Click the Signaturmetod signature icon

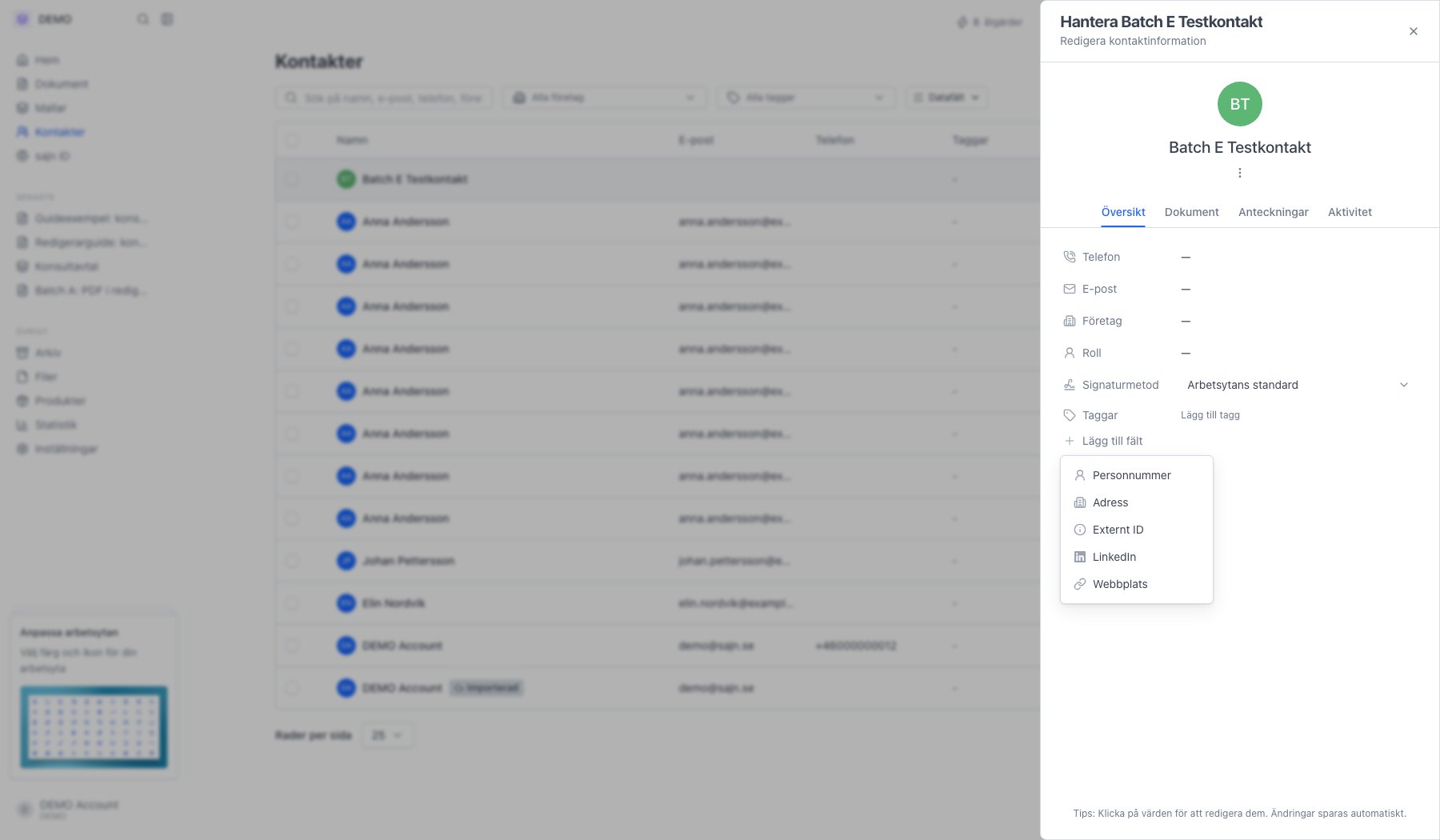coord(1069,385)
